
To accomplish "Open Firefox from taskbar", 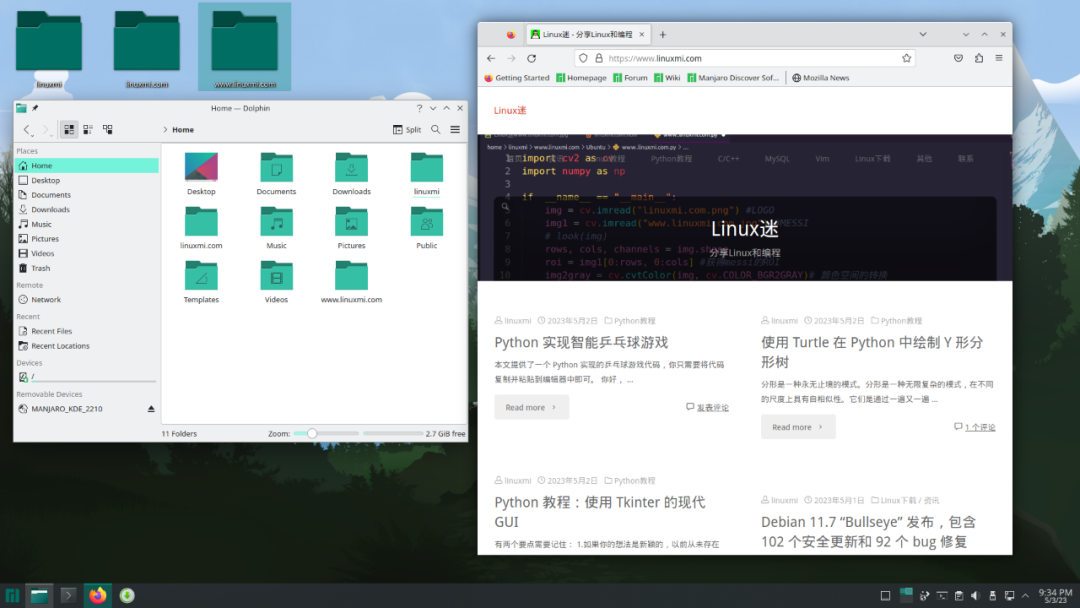I will click(98, 596).
